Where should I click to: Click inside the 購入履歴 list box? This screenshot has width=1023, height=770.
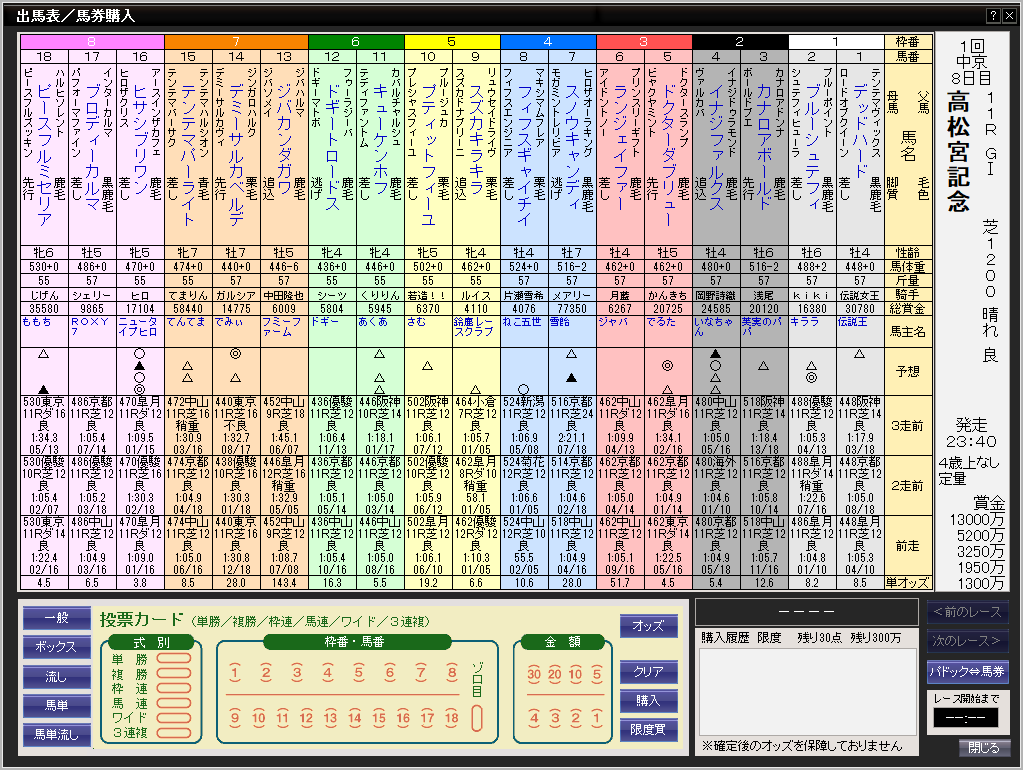click(x=809, y=692)
